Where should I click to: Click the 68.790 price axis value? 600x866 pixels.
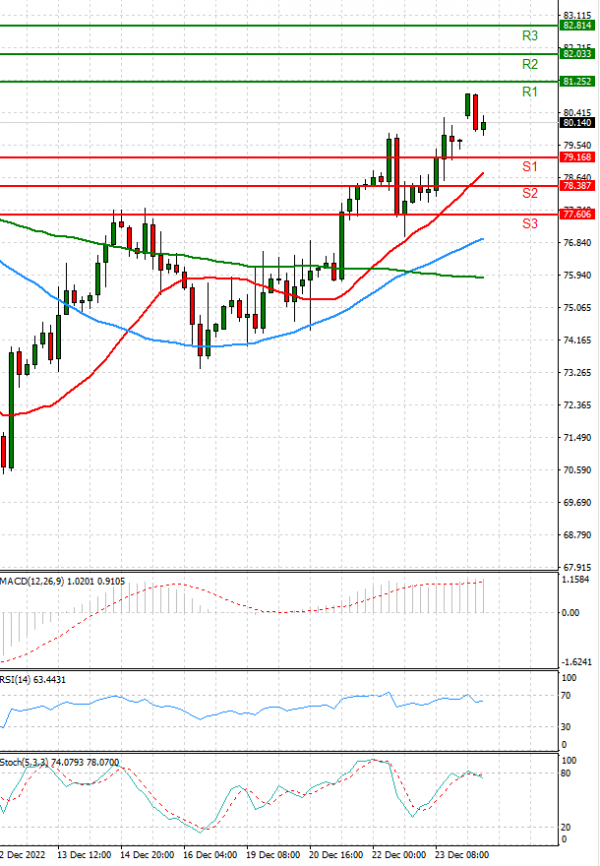coord(577,535)
